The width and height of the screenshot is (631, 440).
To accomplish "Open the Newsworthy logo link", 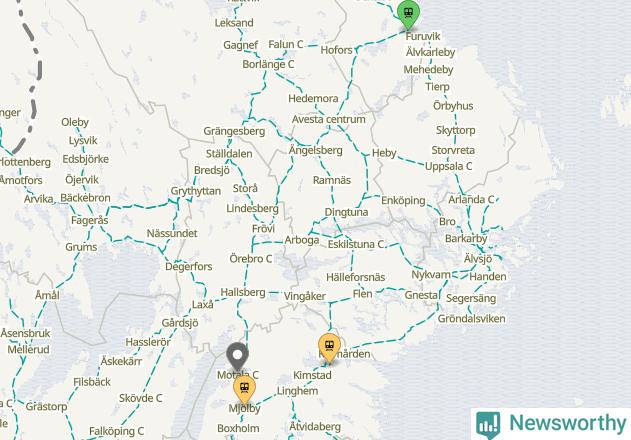I will click(x=551, y=424).
